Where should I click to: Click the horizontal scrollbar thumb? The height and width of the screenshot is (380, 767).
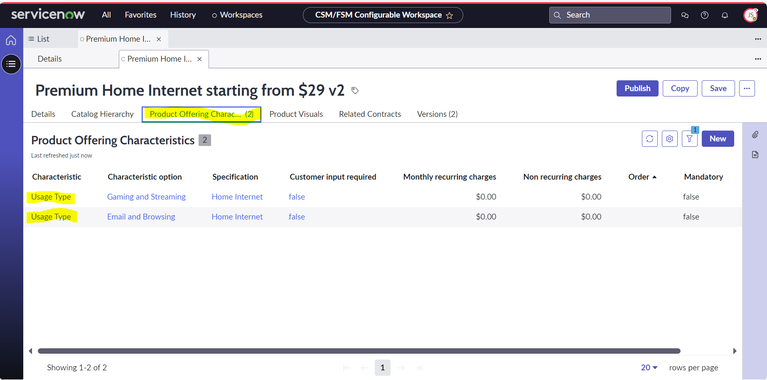point(359,351)
